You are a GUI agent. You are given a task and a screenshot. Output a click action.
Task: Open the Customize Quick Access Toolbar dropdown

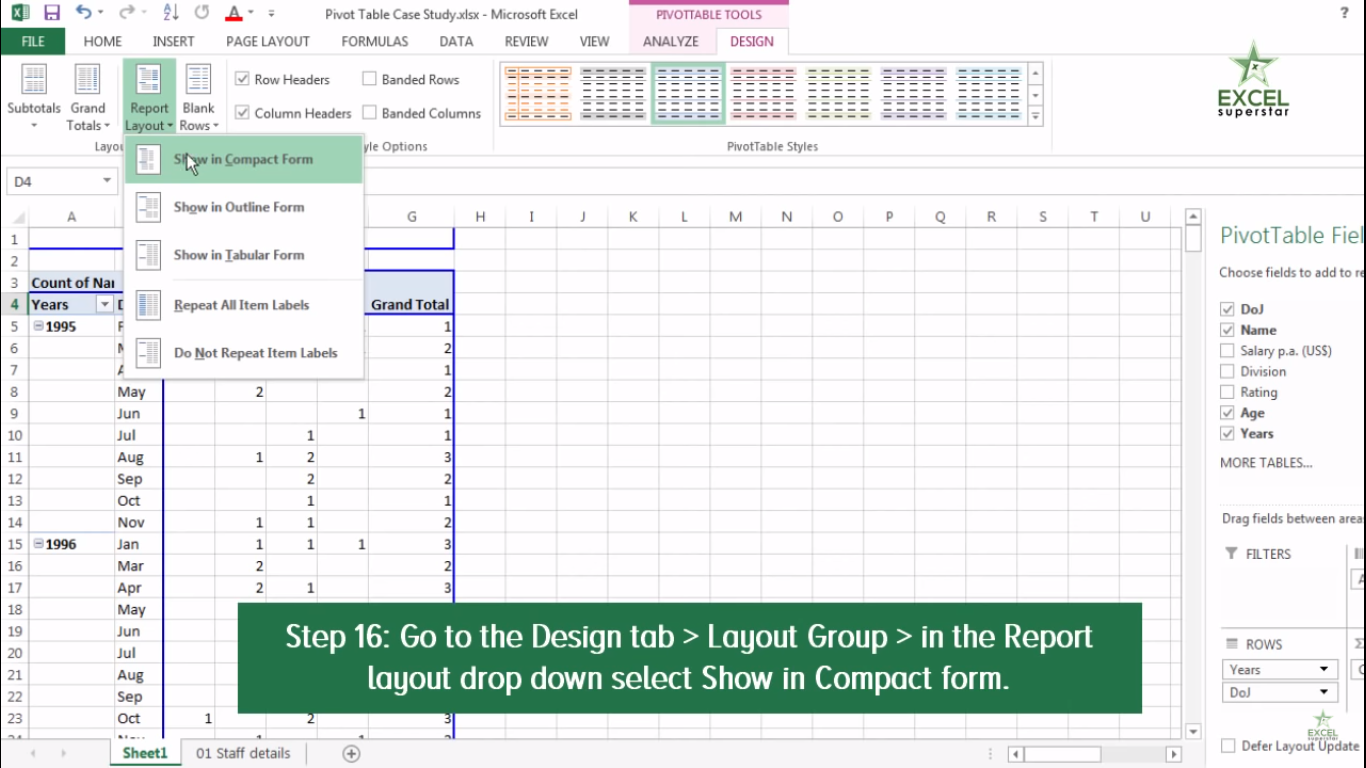click(x=271, y=14)
